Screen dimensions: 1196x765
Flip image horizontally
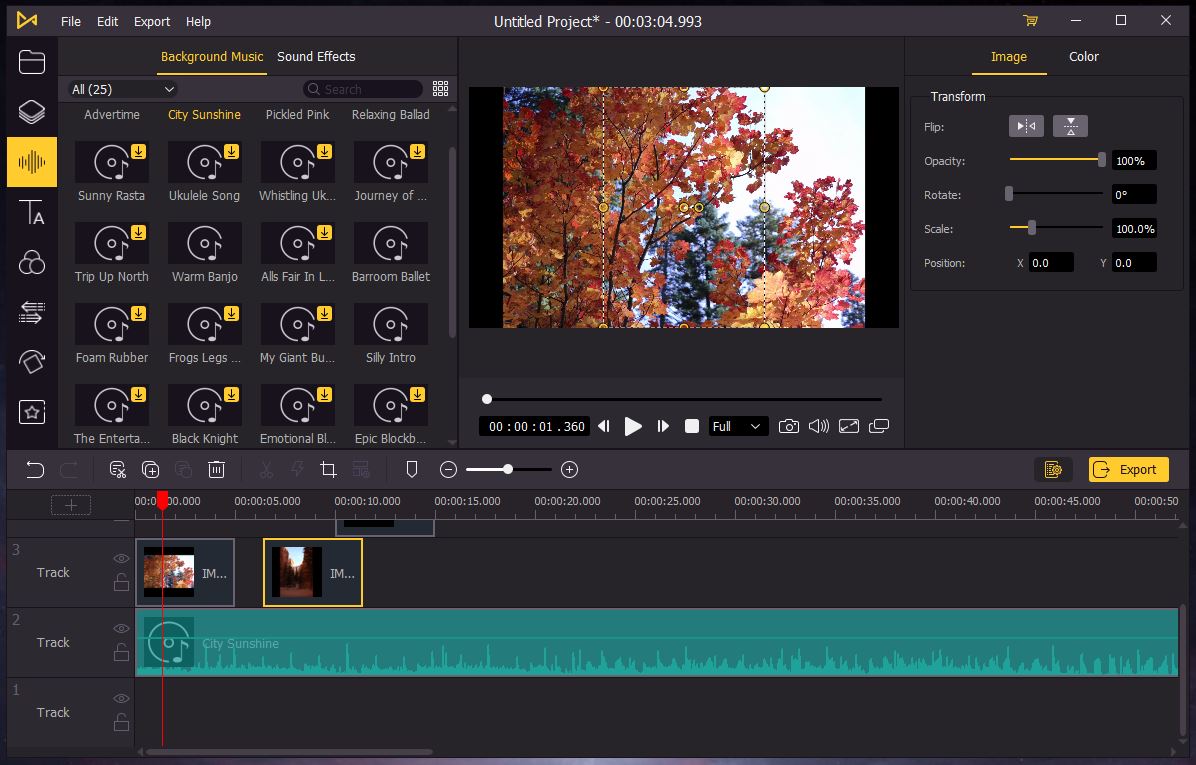coord(1026,126)
